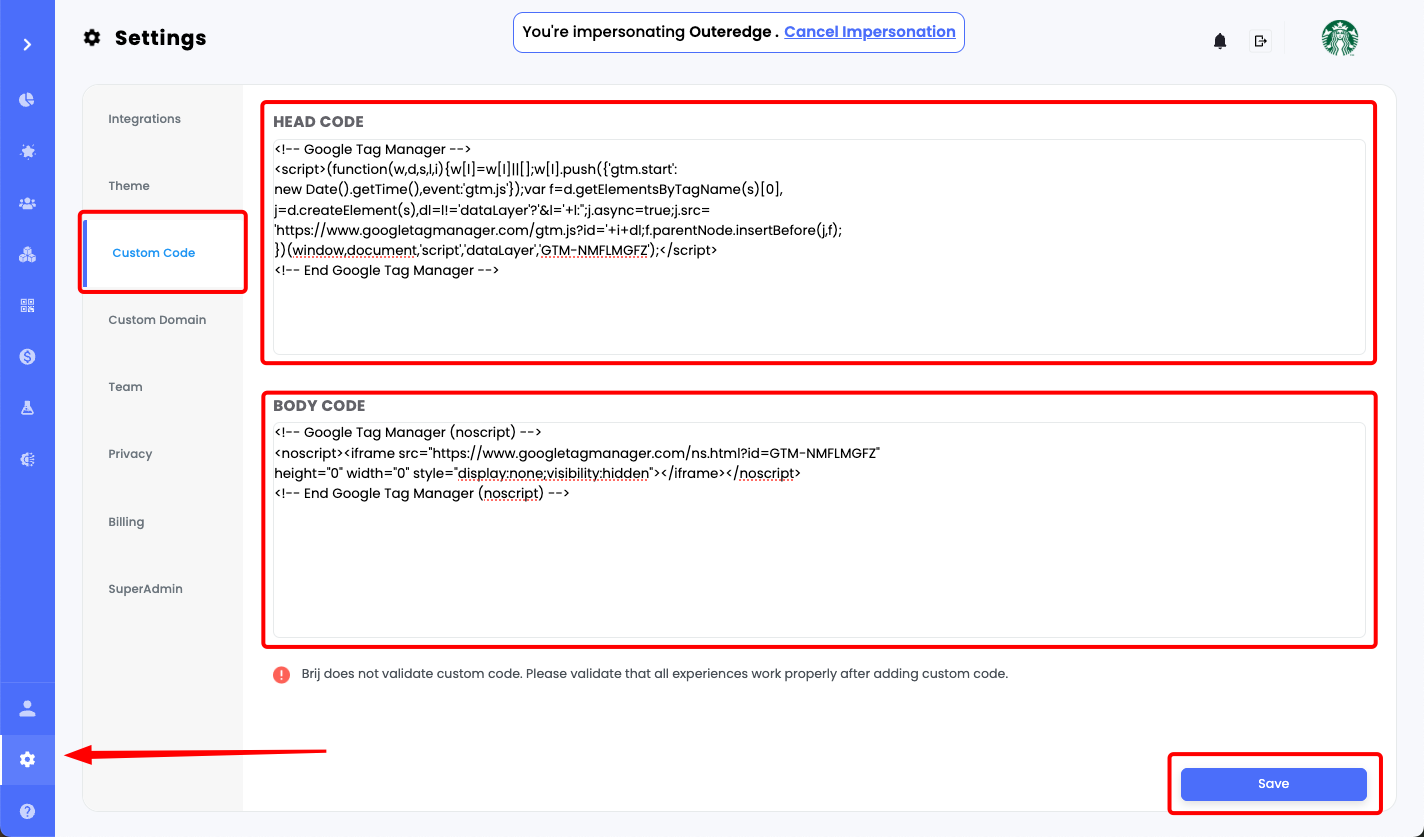Click the BODY CODE heading label
Viewport: 1424px width, 837px height.
319,406
